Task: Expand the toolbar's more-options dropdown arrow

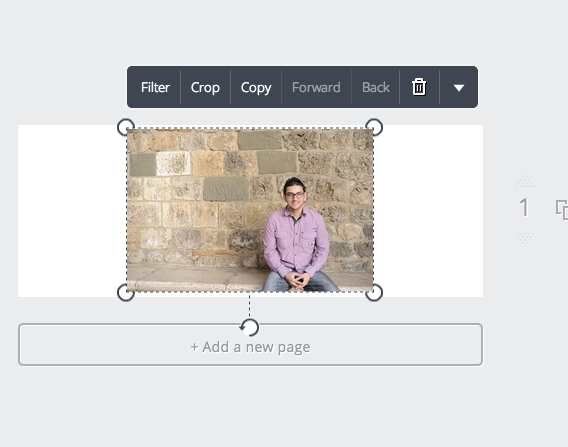Action: click(459, 88)
